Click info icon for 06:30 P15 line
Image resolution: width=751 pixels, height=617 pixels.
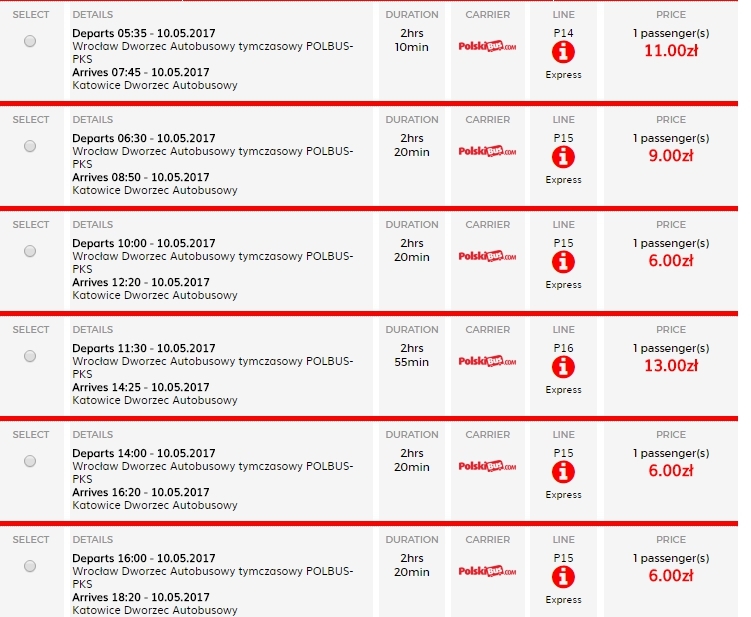point(563,157)
